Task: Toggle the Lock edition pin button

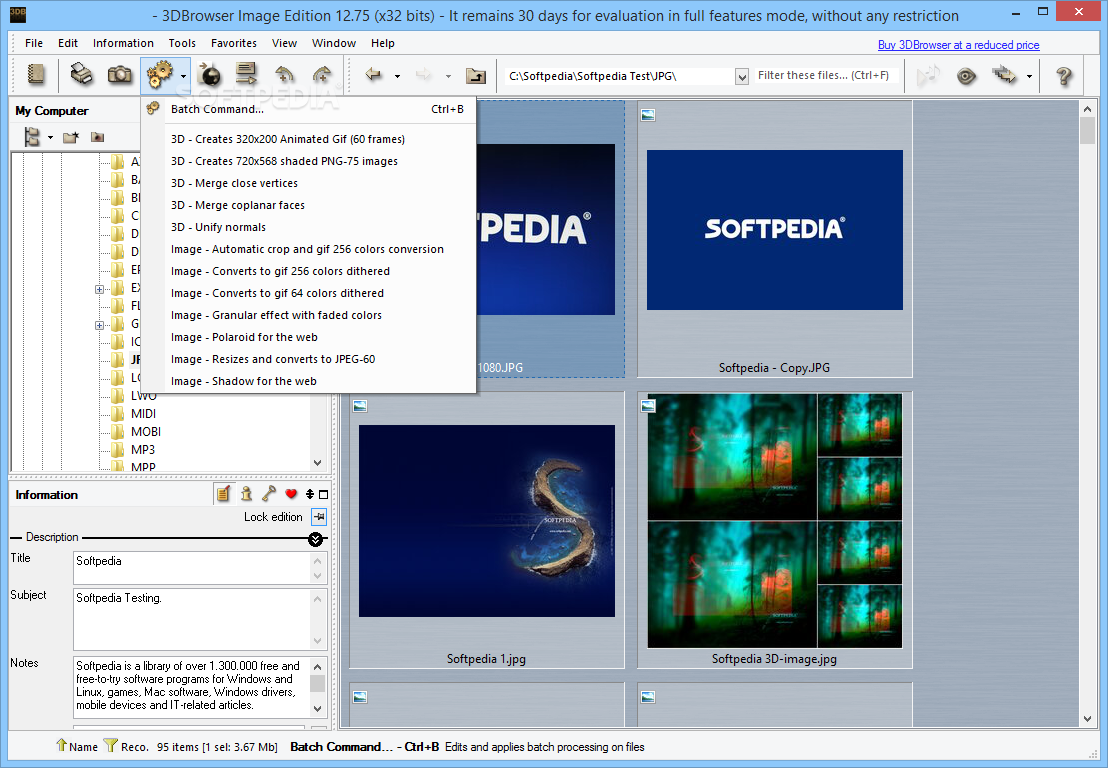Action: [x=319, y=517]
